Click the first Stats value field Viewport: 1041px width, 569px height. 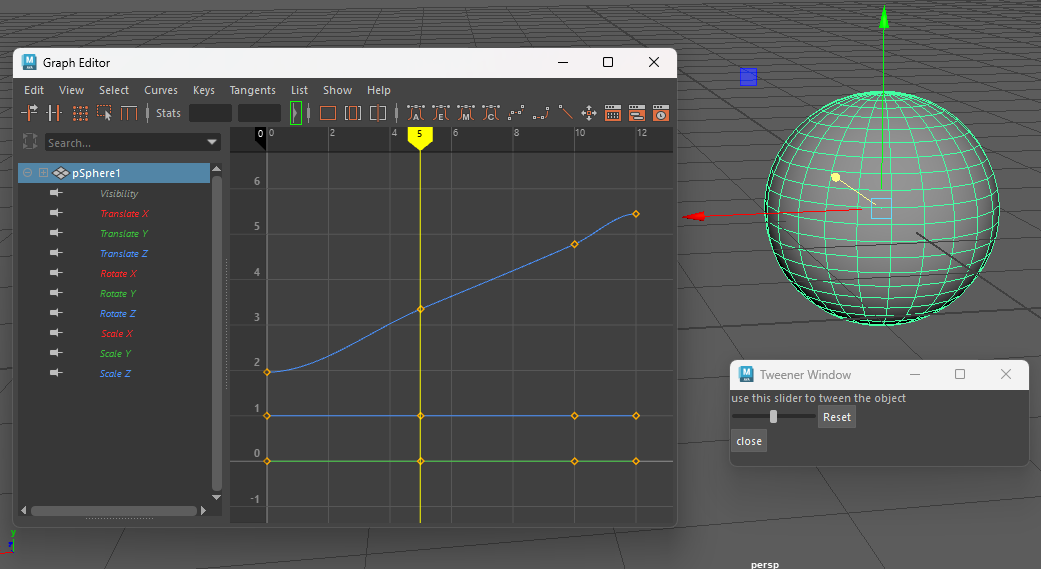[x=210, y=114]
